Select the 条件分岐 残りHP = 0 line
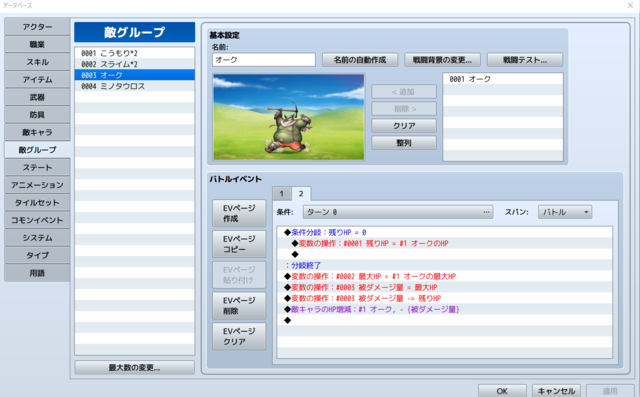 point(445,233)
